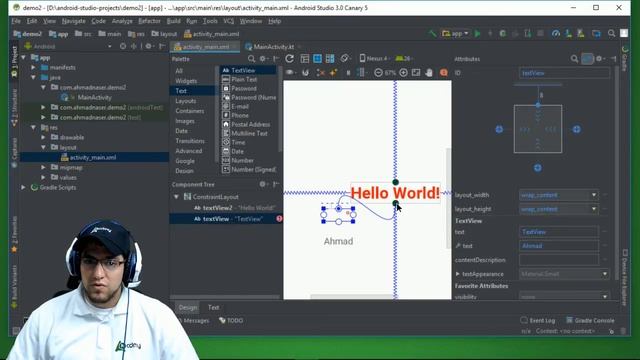Expand the Gradle Scripts node

(x=24, y=187)
